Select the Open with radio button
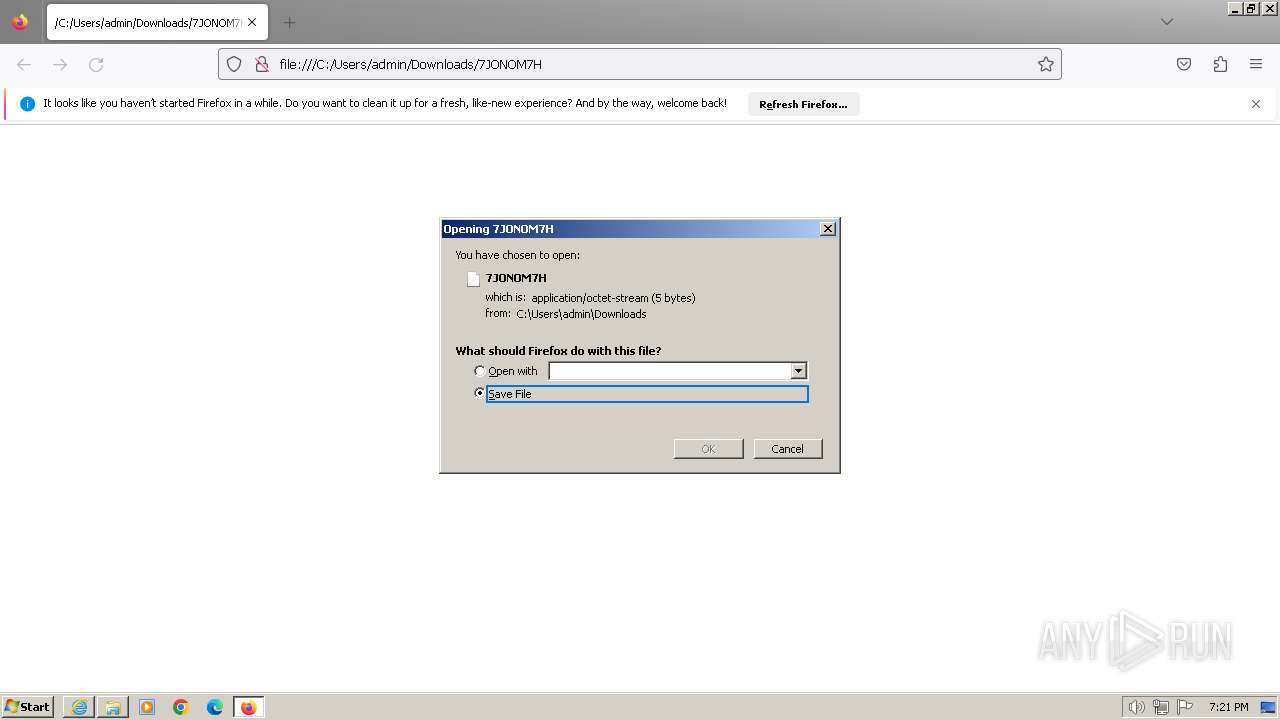Image resolution: width=1280 pixels, height=720 pixels. point(479,371)
